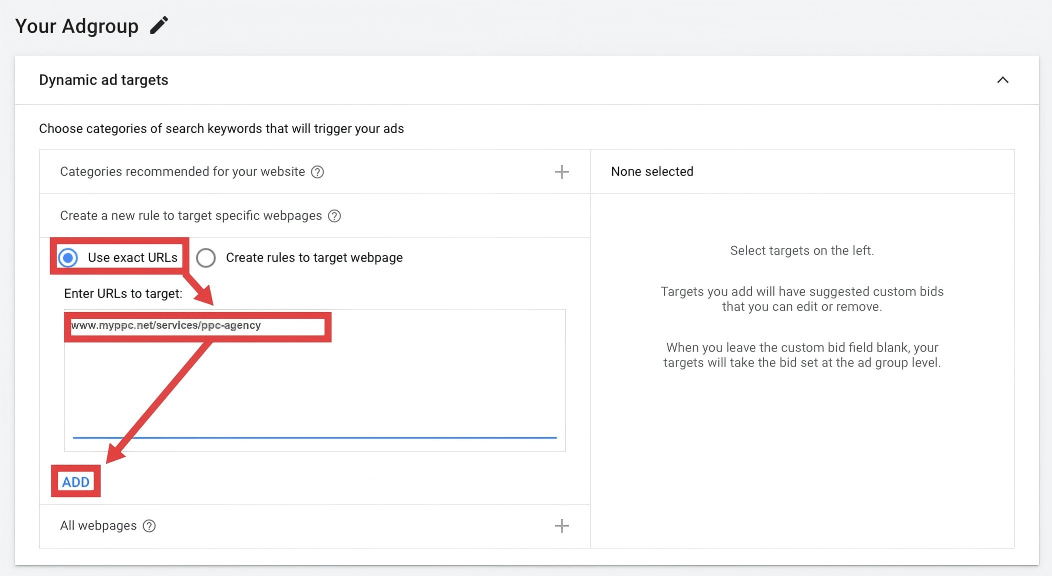Click Select targets on the left message
Screen dimensions: 1052x576
coord(802,251)
